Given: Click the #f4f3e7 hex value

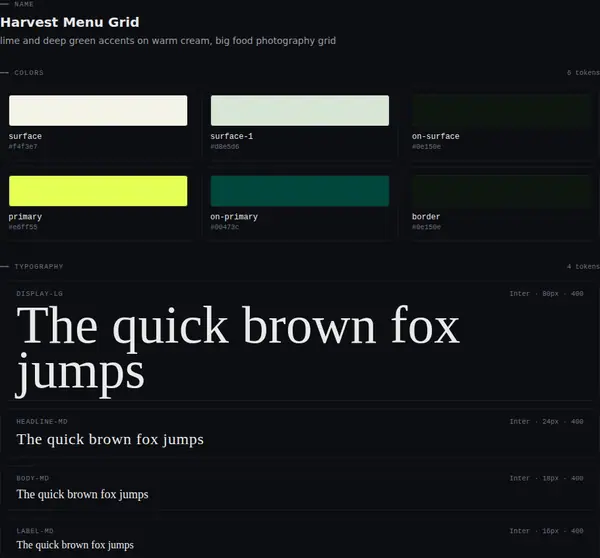Looking at the screenshot, I should coord(23,147).
